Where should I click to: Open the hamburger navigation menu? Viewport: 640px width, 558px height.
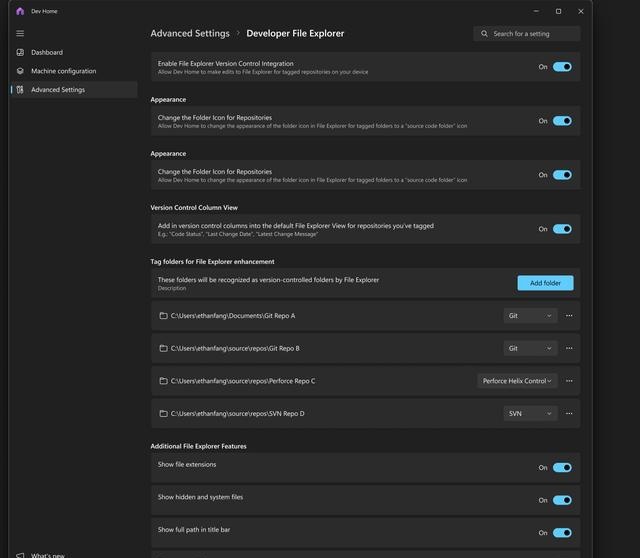tap(20, 33)
